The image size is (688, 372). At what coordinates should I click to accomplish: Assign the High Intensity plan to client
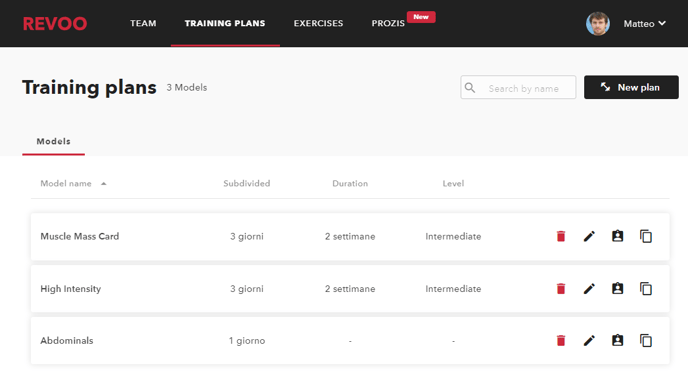click(x=617, y=288)
